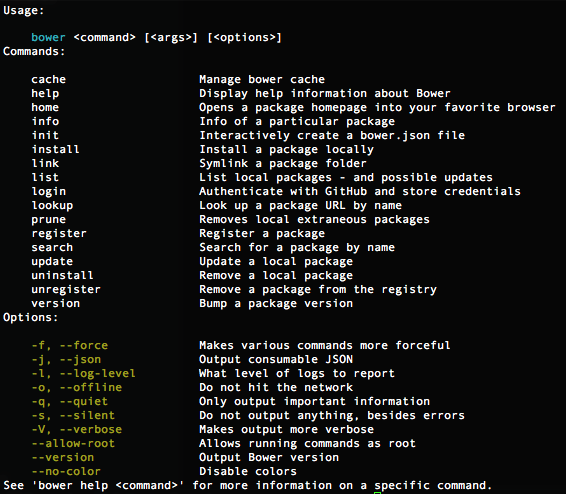Viewport: 566px width, 494px height.
Task: Click the 'lookup' command name
Action: (52, 206)
